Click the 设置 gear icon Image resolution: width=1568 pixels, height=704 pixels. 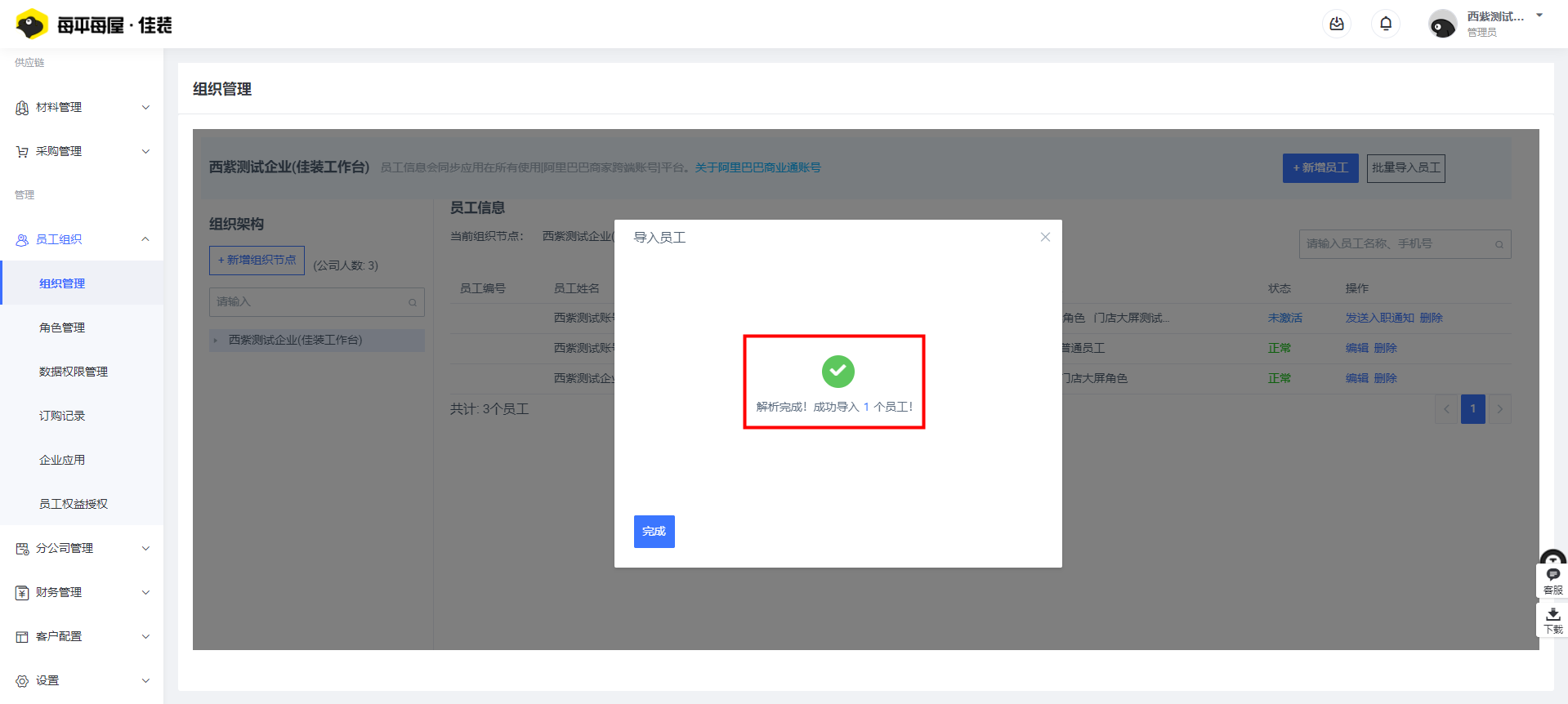click(22, 681)
